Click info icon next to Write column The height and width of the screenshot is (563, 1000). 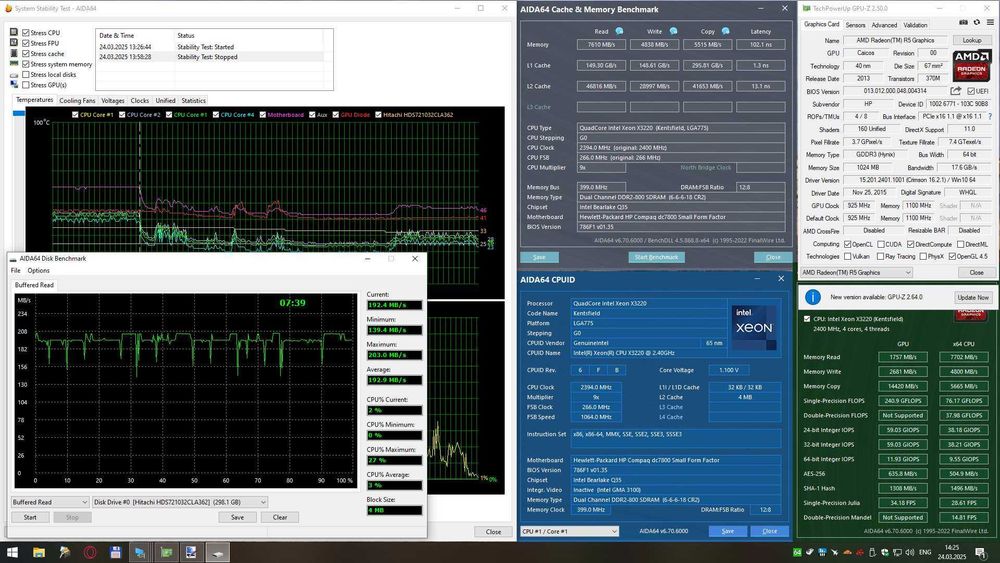673,31
